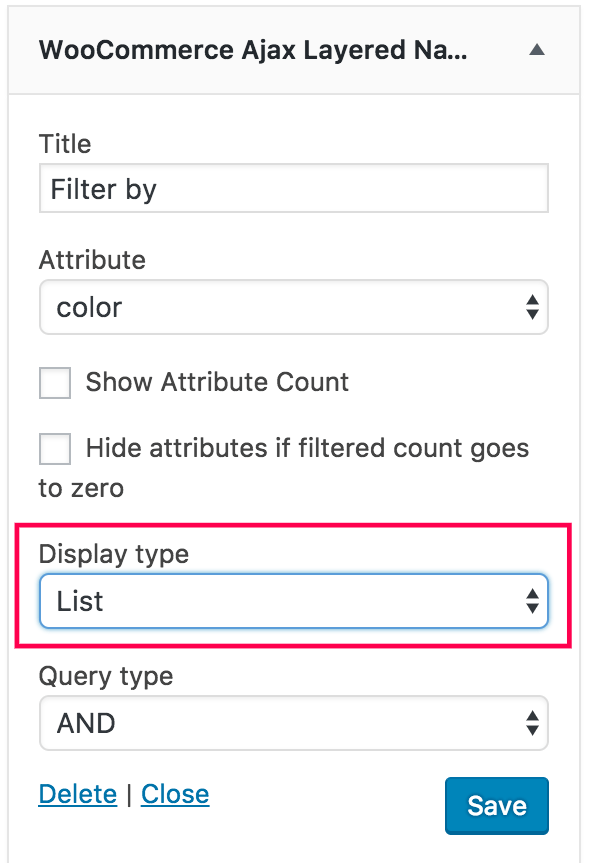Viewport: 591px width, 863px height.
Task: Save the widget settings
Action: click(497, 806)
